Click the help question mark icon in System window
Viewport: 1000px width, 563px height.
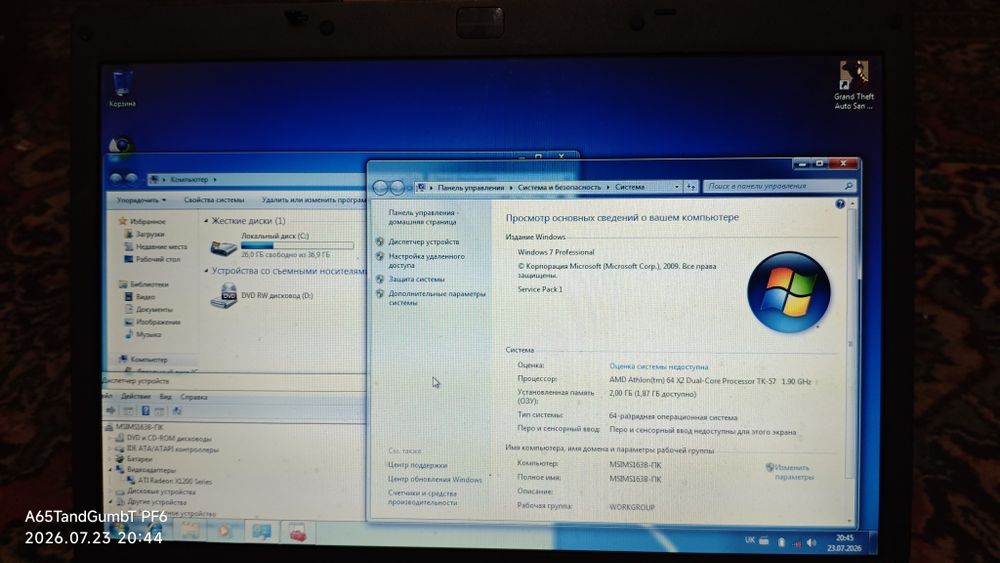click(x=840, y=204)
